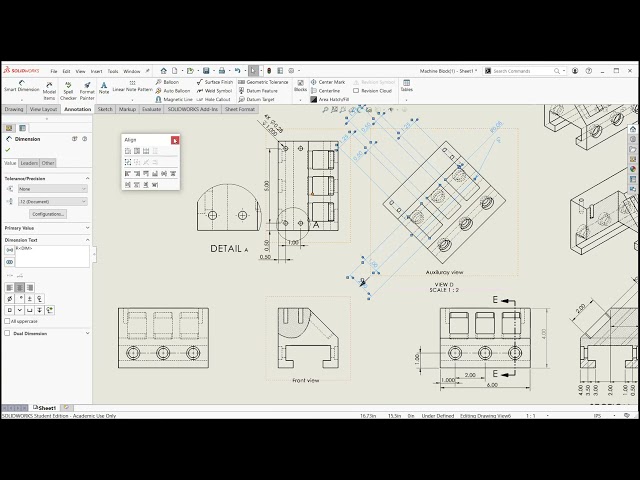
Task: Expand the Dual Dimension section
Action: (87, 333)
